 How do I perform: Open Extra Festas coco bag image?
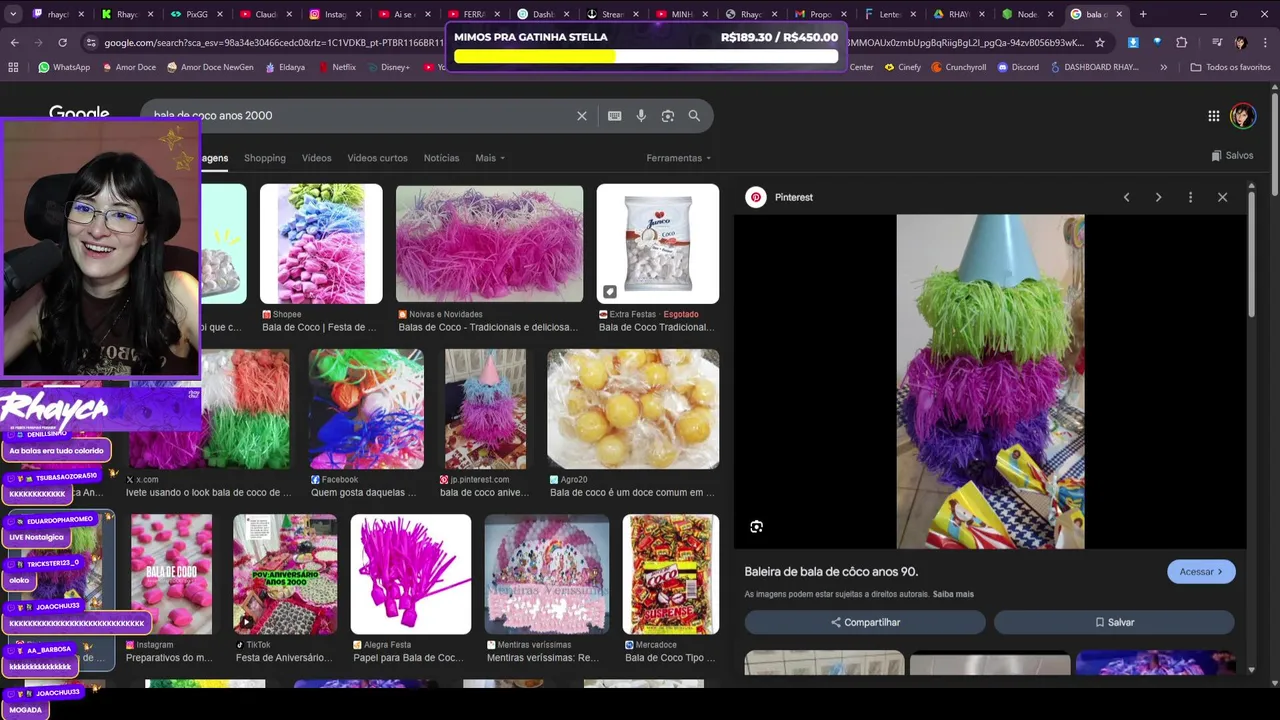tap(657, 244)
